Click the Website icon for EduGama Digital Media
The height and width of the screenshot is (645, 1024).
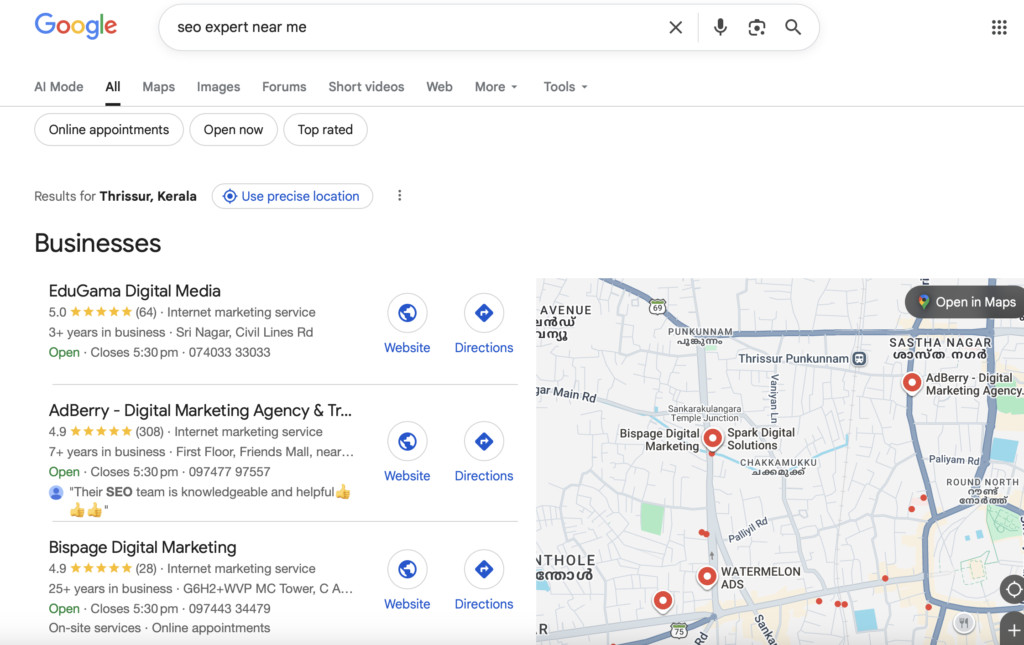407,312
